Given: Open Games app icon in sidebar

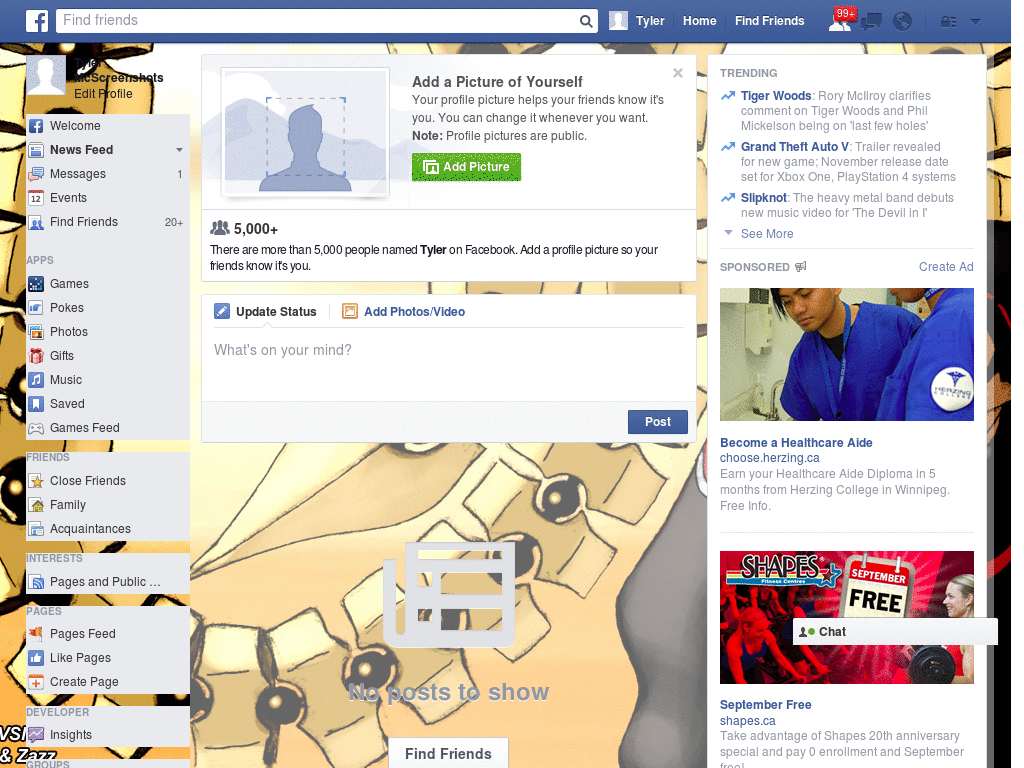Looking at the screenshot, I should [x=36, y=284].
